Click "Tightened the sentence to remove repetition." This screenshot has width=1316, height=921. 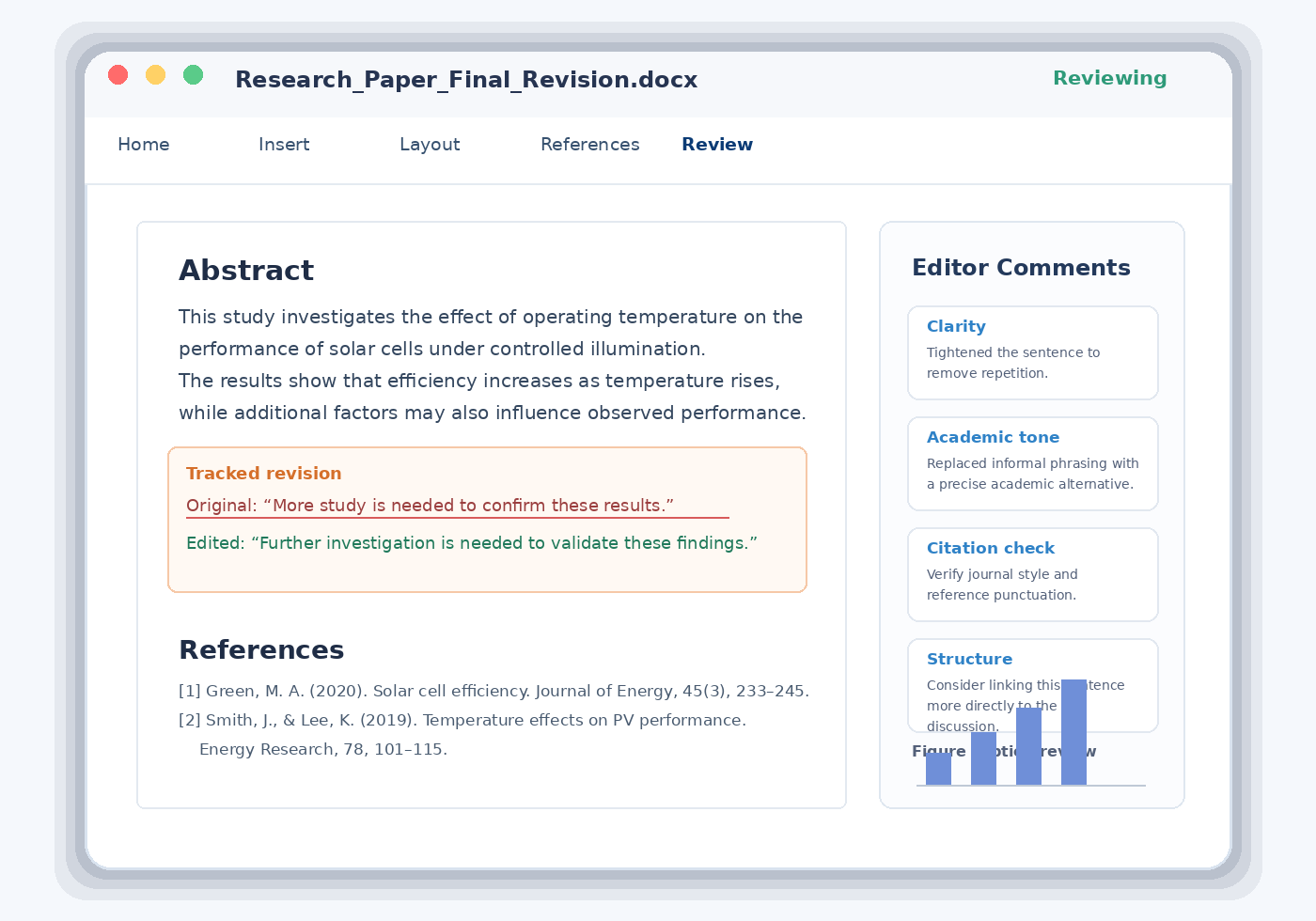(x=1013, y=363)
